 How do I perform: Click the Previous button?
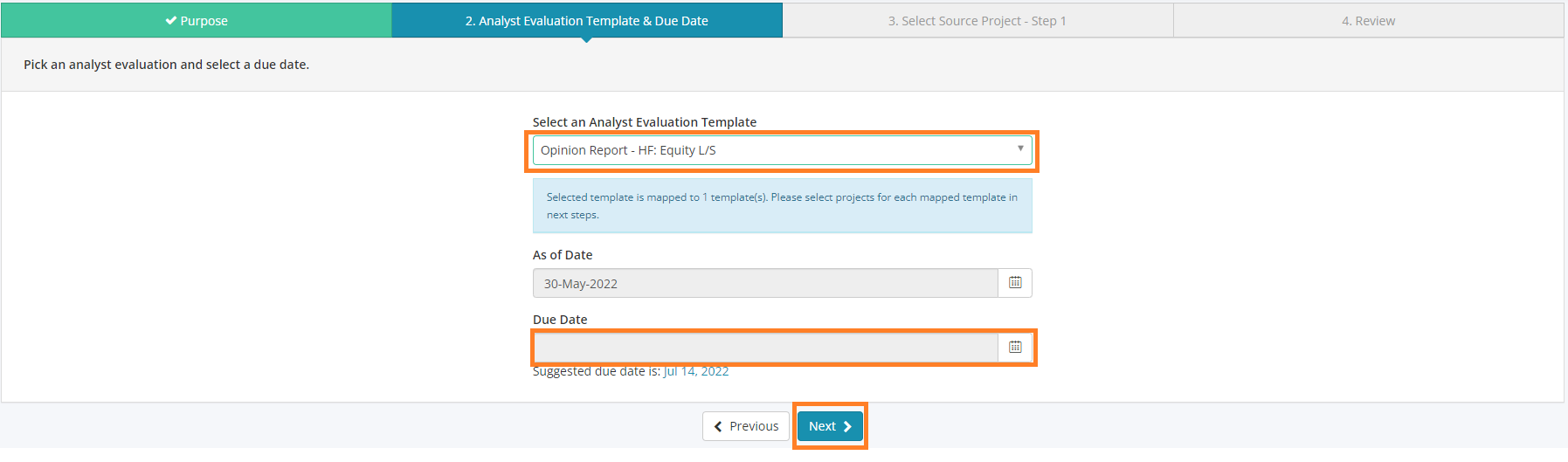point(746,426)
